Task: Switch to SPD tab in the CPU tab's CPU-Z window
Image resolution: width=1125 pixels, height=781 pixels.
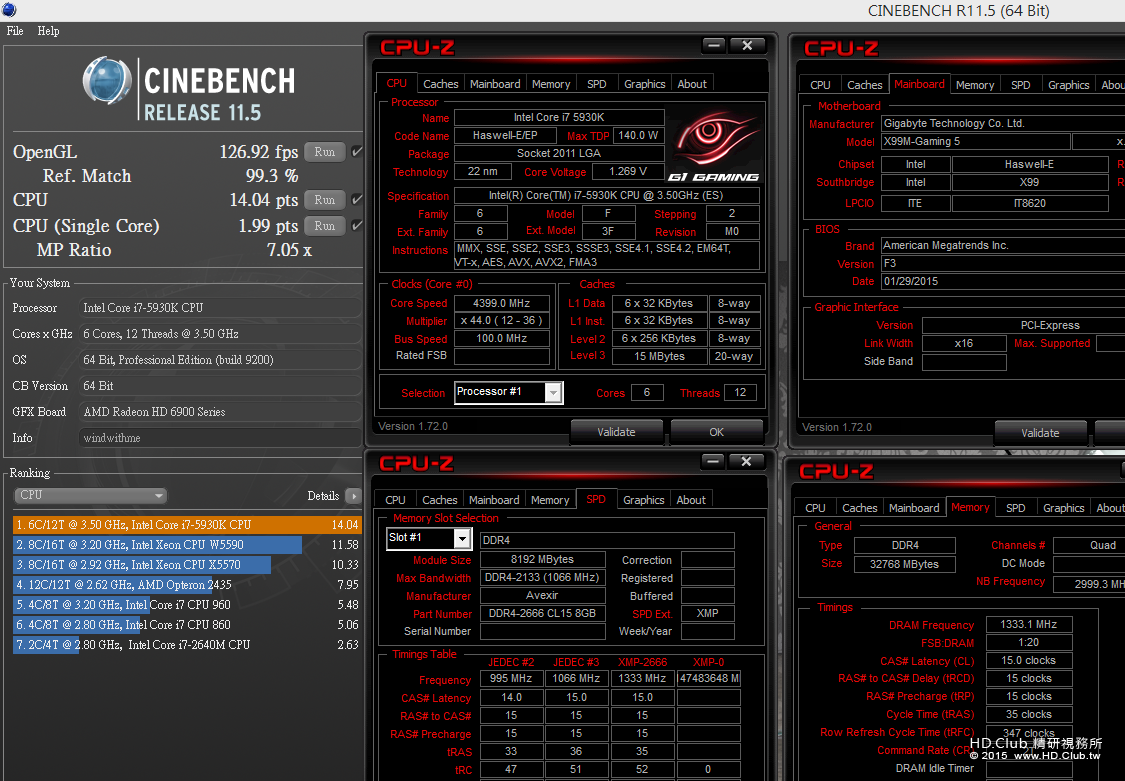Action: 596,84
